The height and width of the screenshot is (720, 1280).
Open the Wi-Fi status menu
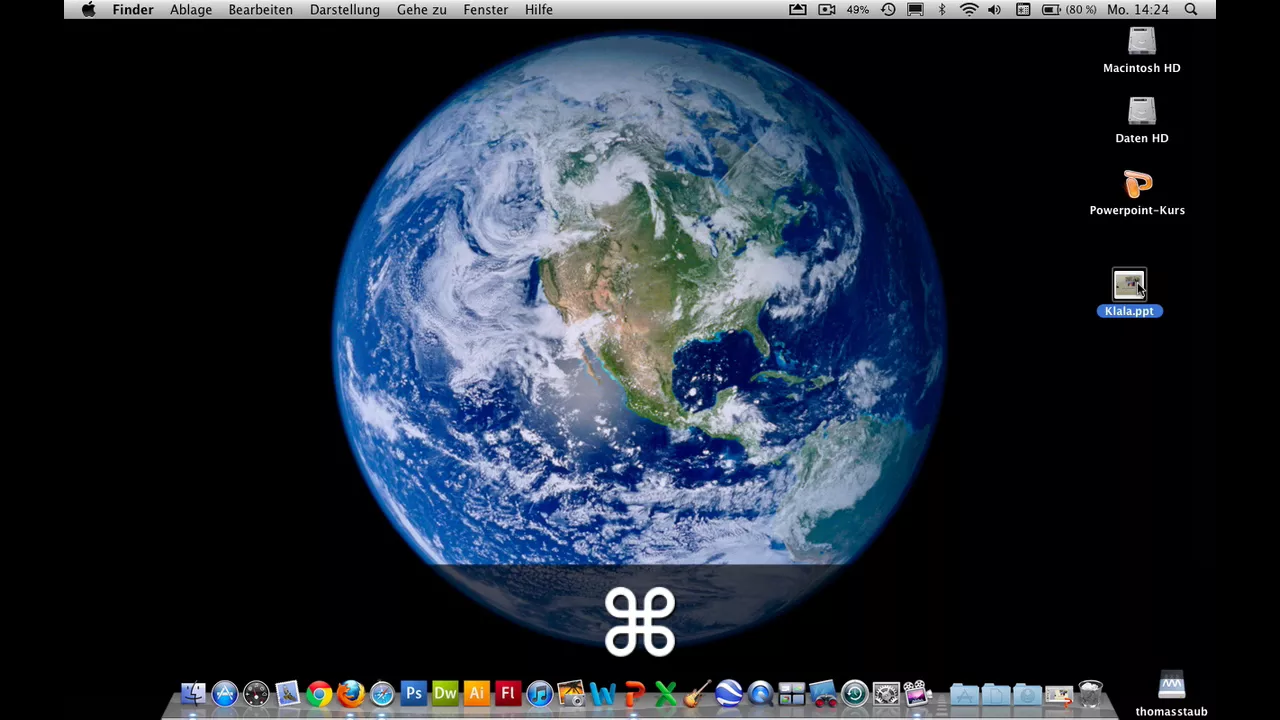pyautogui.click(x=969, y=9)
